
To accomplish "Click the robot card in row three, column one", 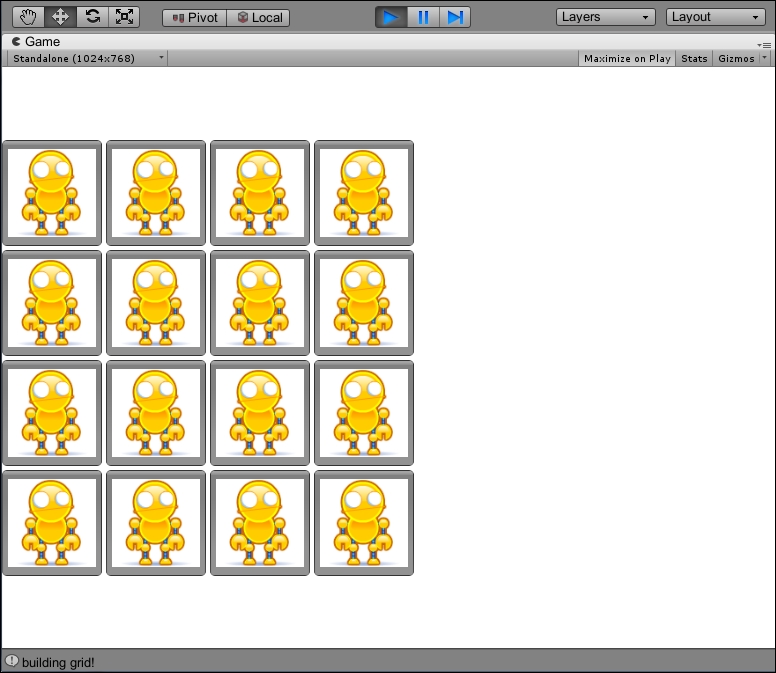I will (52, 413).
